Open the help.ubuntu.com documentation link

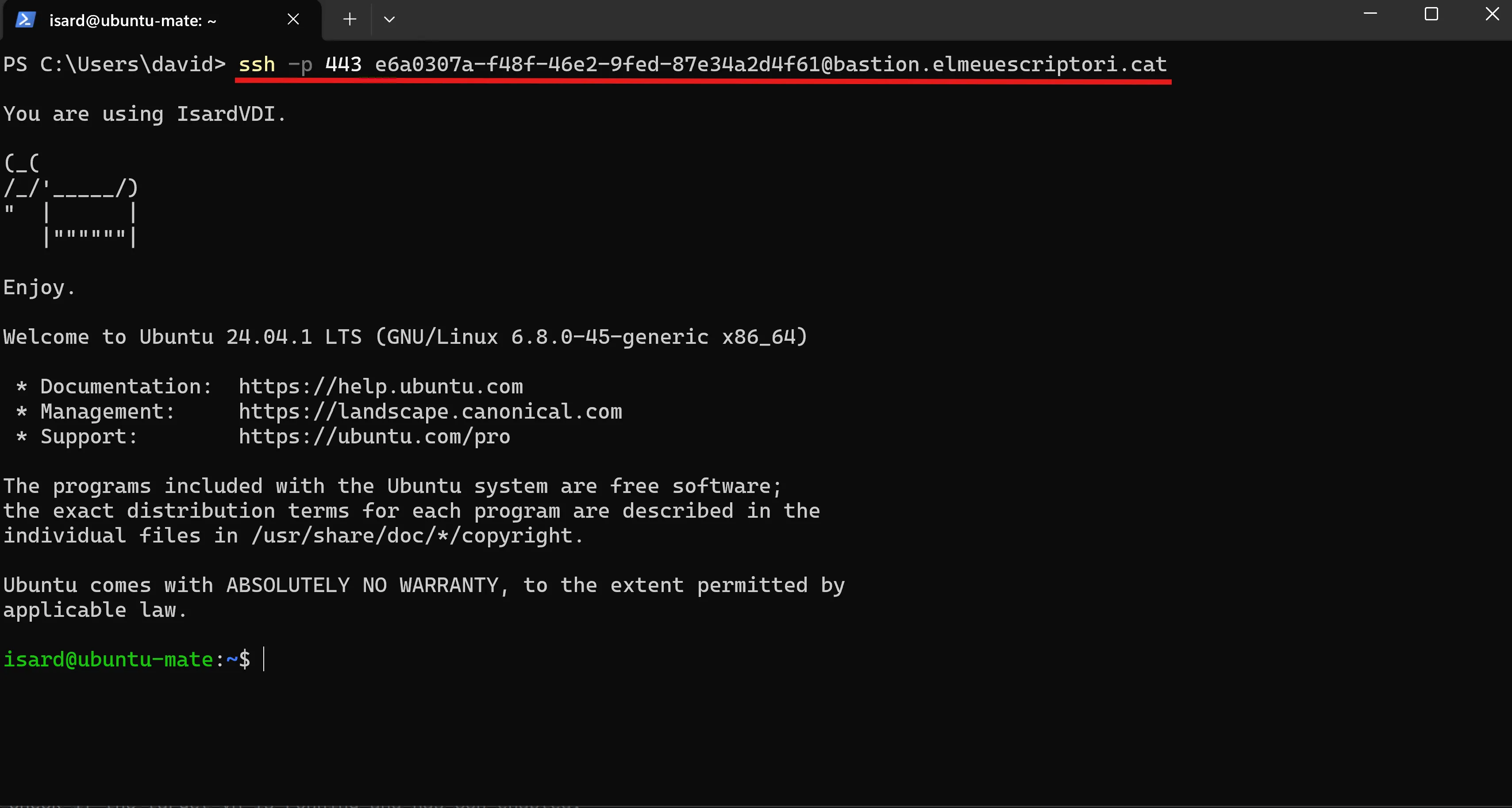381,386
